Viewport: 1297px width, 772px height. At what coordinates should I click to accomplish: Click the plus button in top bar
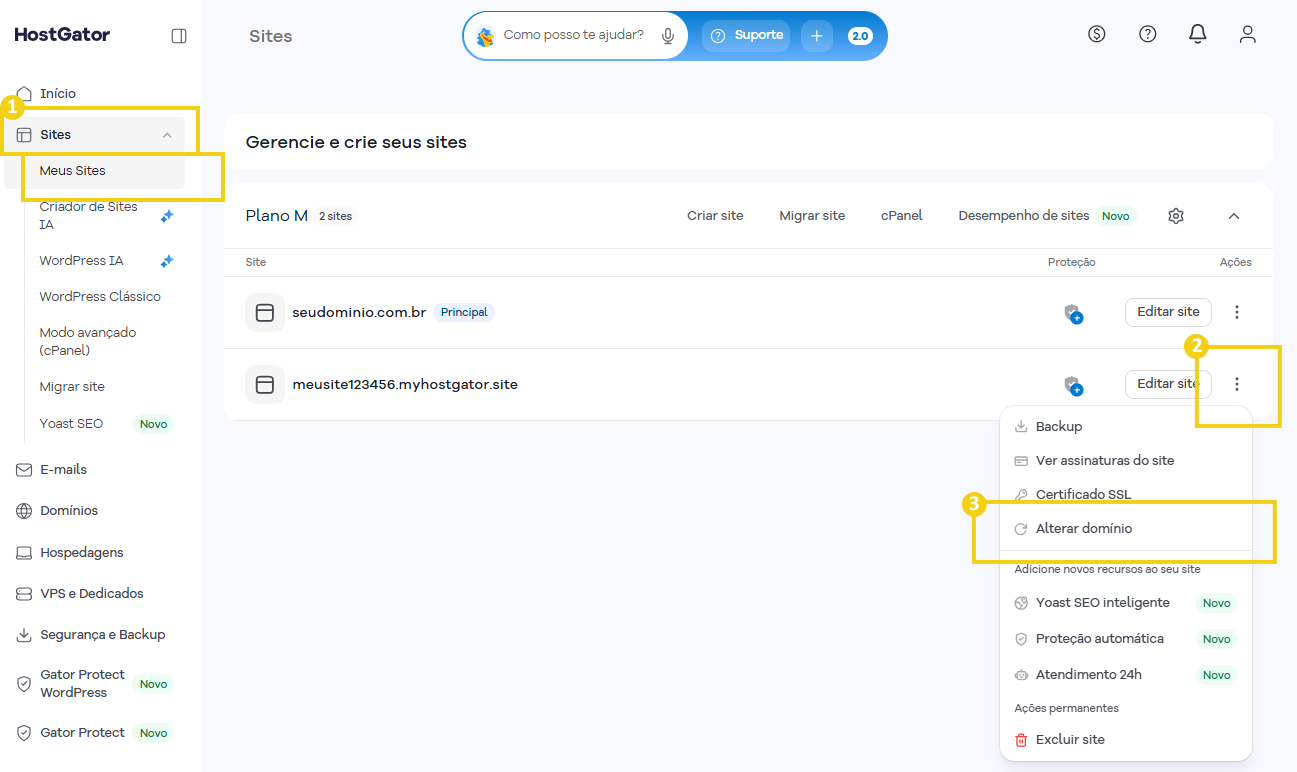pos(816,36)
